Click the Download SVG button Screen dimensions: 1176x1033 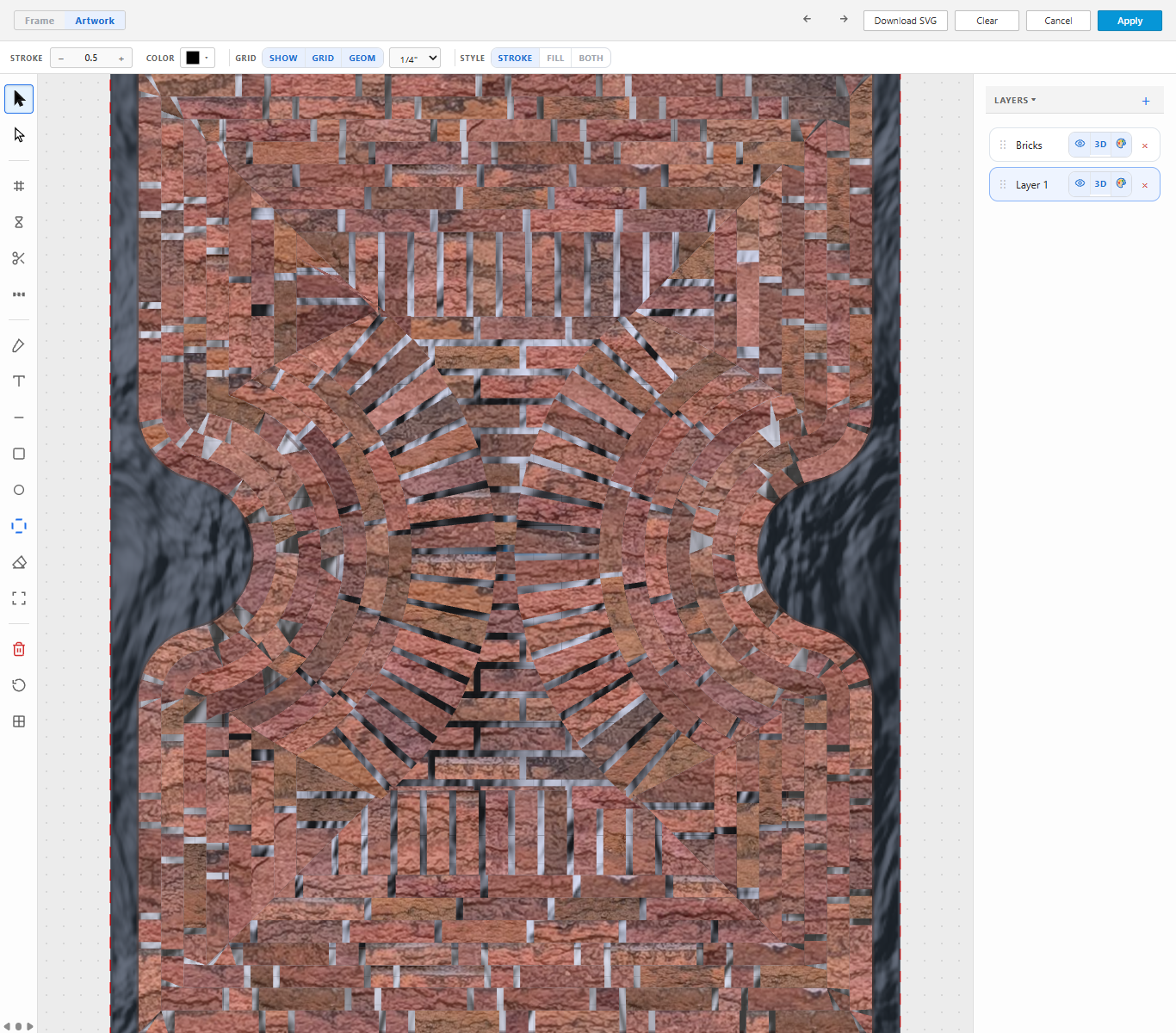[906, 21]
